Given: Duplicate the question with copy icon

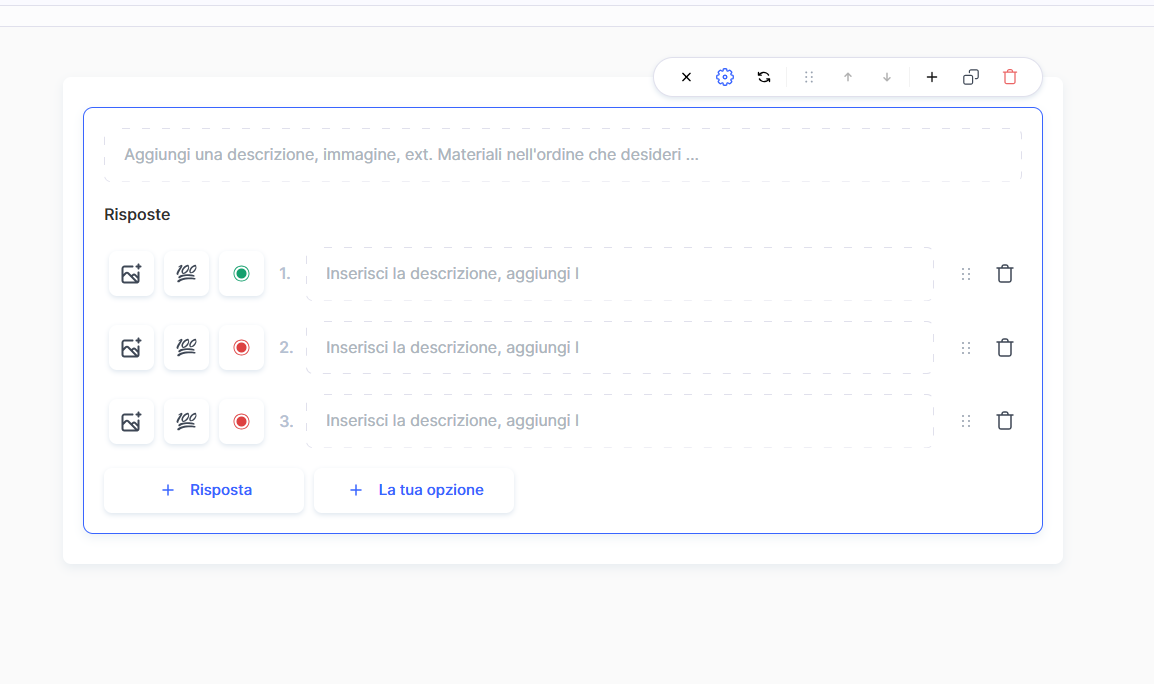Looking at the screenshot, I should (x=971, y=77).
